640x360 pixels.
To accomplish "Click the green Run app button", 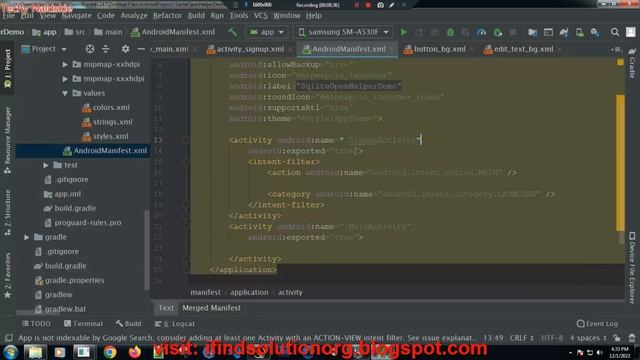I will click(404, 32).
